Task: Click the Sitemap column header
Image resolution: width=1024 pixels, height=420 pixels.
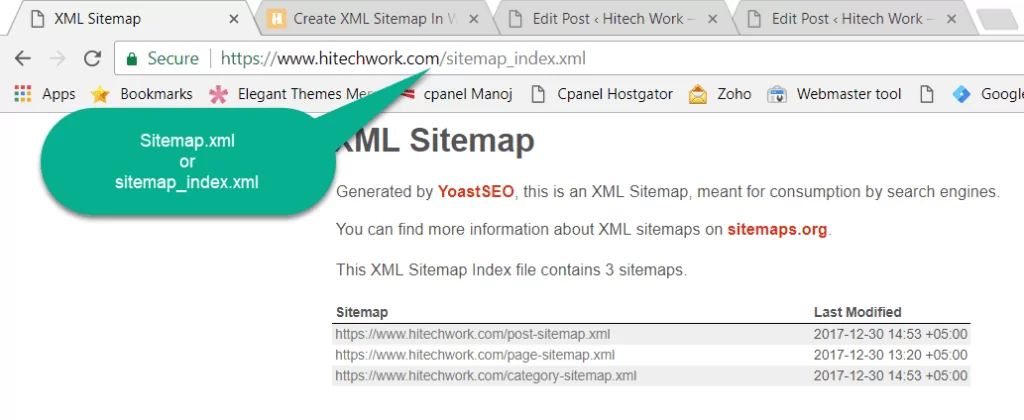Action: pos(362,312)
